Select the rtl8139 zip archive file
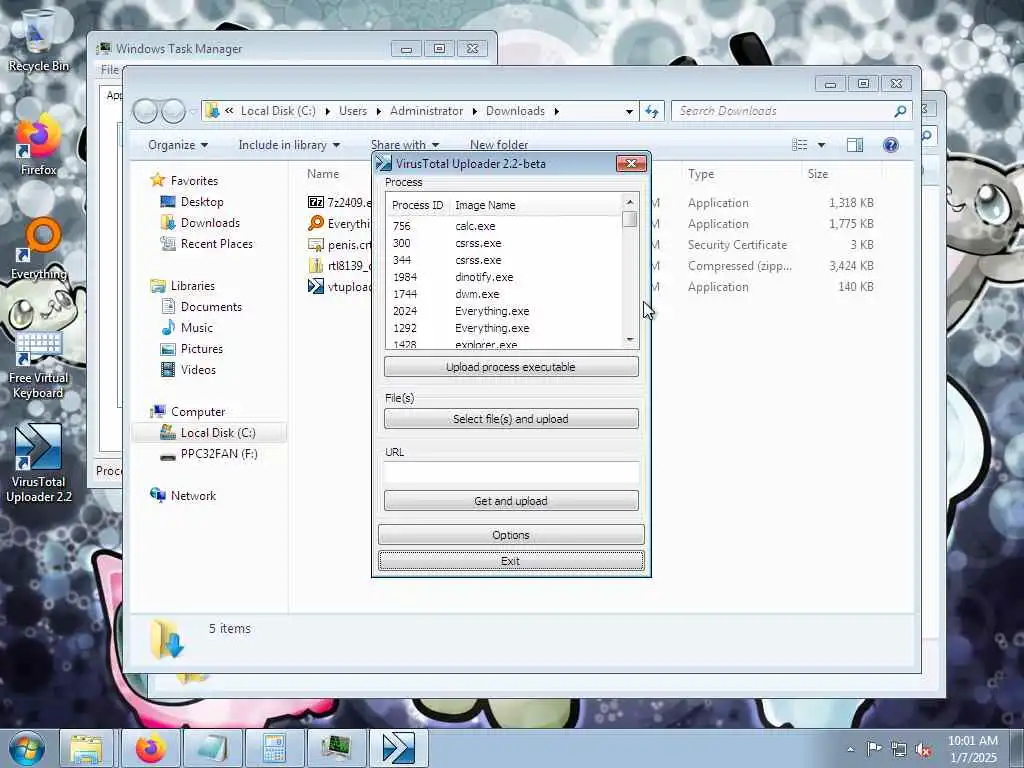1024x768 pixels. [340, 266]
